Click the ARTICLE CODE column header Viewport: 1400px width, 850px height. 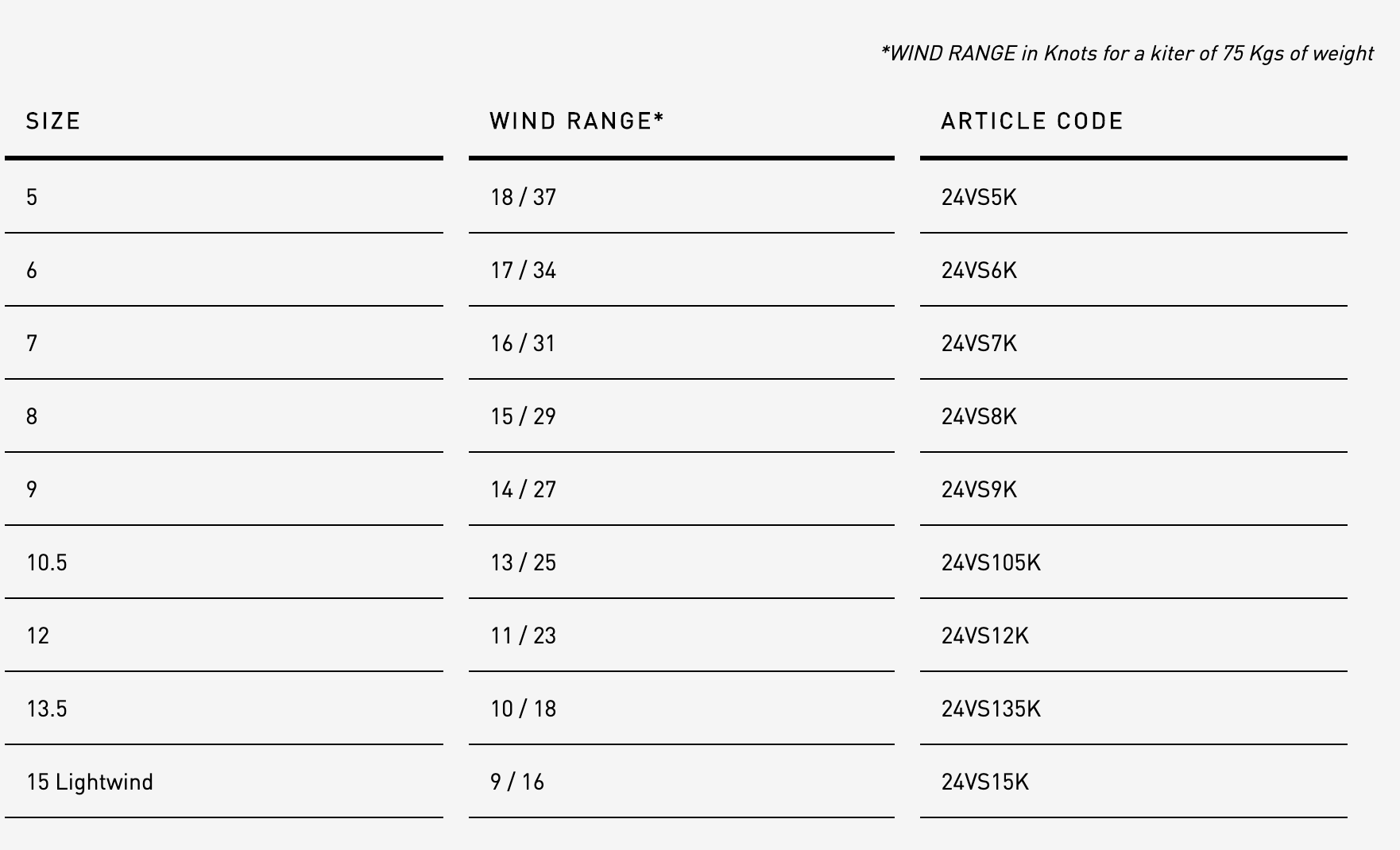coord(1032,122)
